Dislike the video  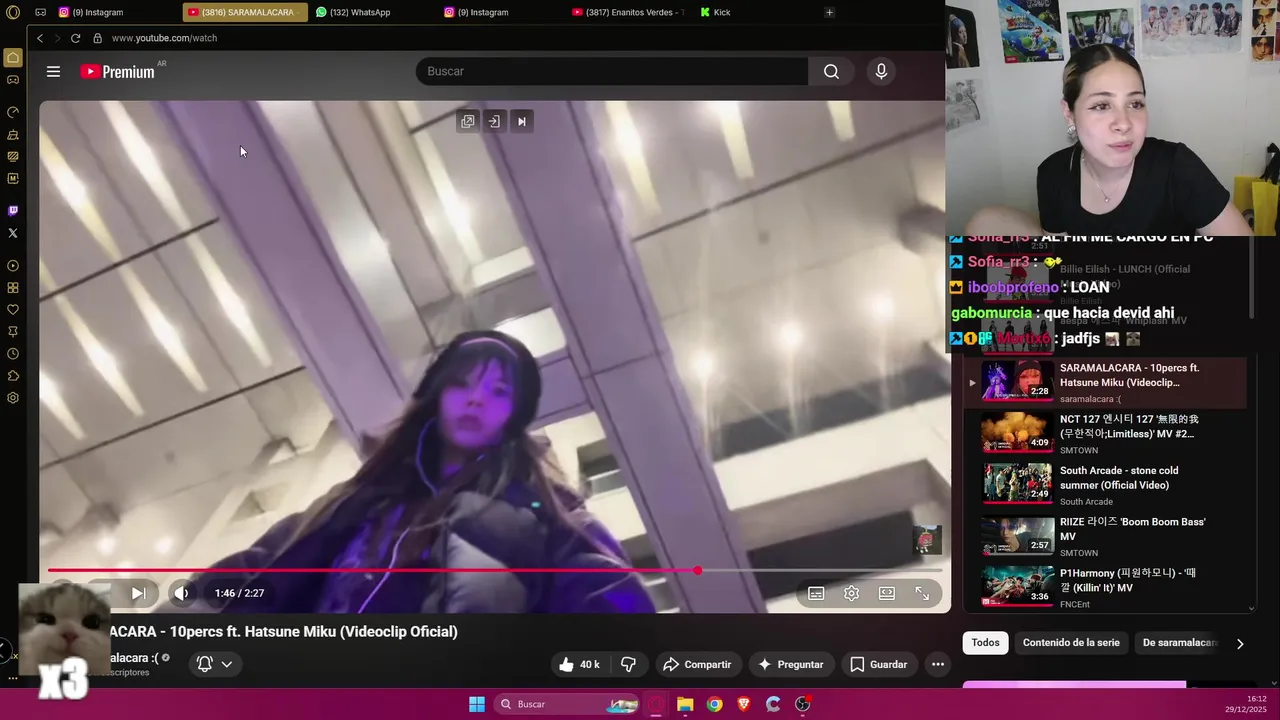[x=628, y=664]
